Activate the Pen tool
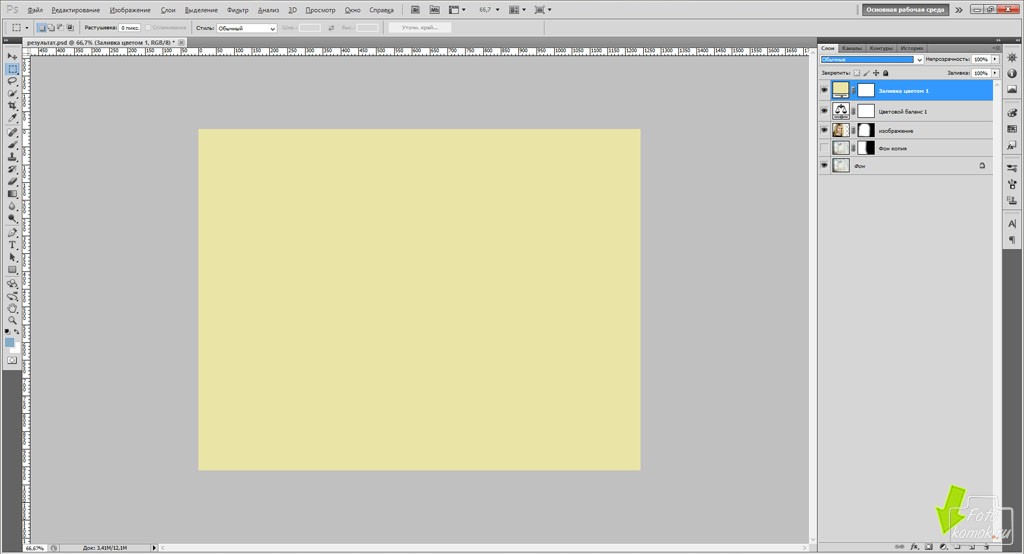The image size is (1024, 554). pyautogui.click(x=12, y=232)
